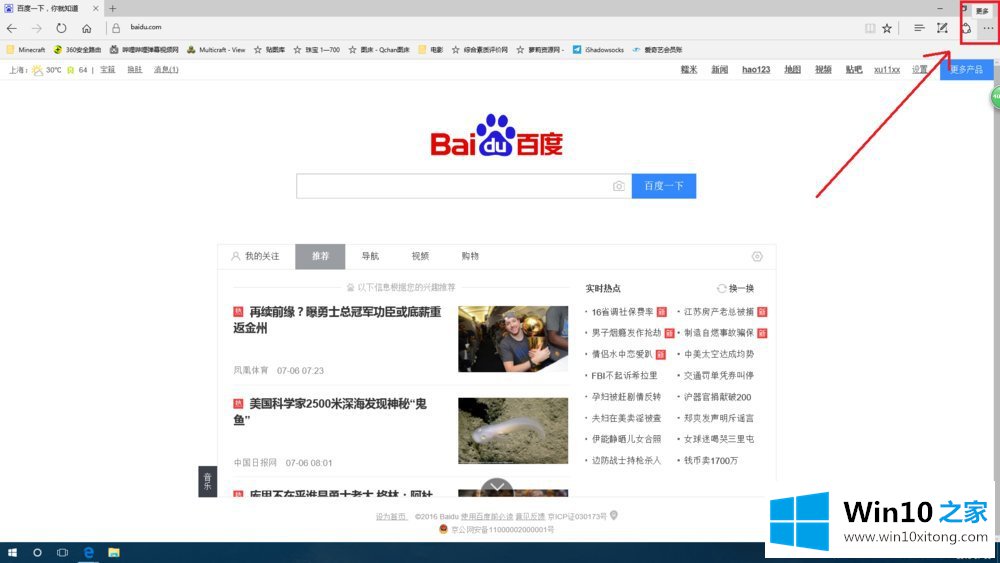Open the 设置 link

click(x=920, y=69)
